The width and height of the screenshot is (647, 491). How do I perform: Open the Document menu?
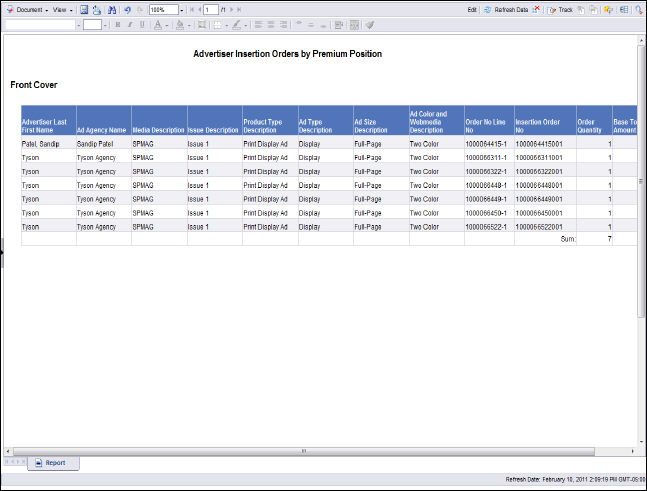[x=30, y=9]
